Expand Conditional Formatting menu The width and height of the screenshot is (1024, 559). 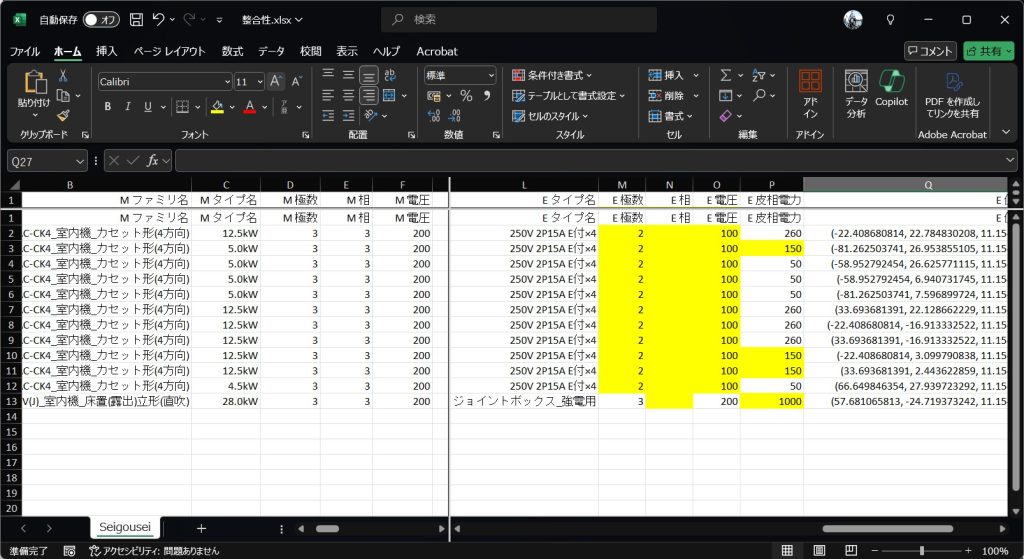[x=552, y=75]
